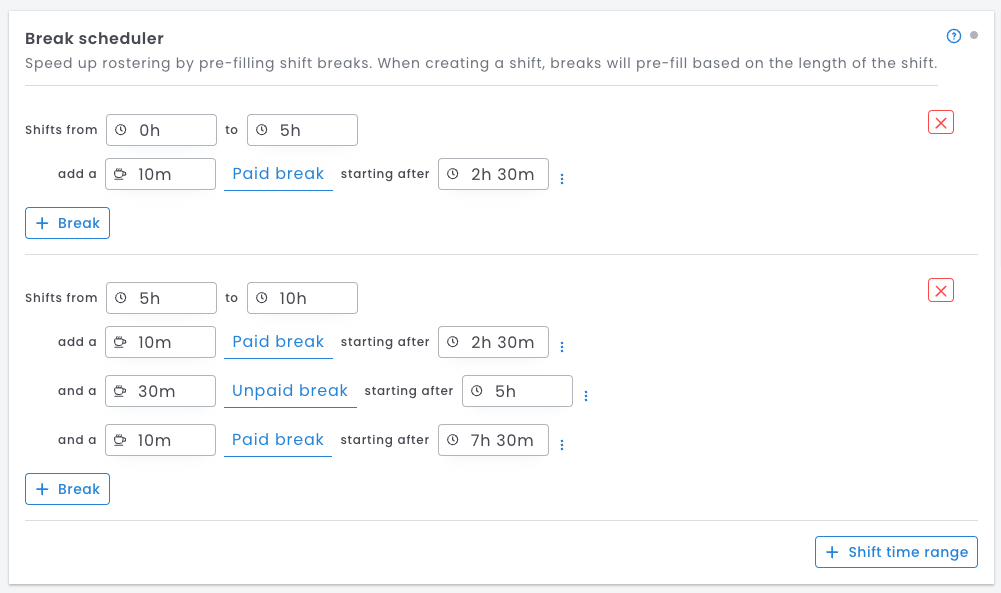
Task: Add a new Shift time range
Action: (896, 552)
